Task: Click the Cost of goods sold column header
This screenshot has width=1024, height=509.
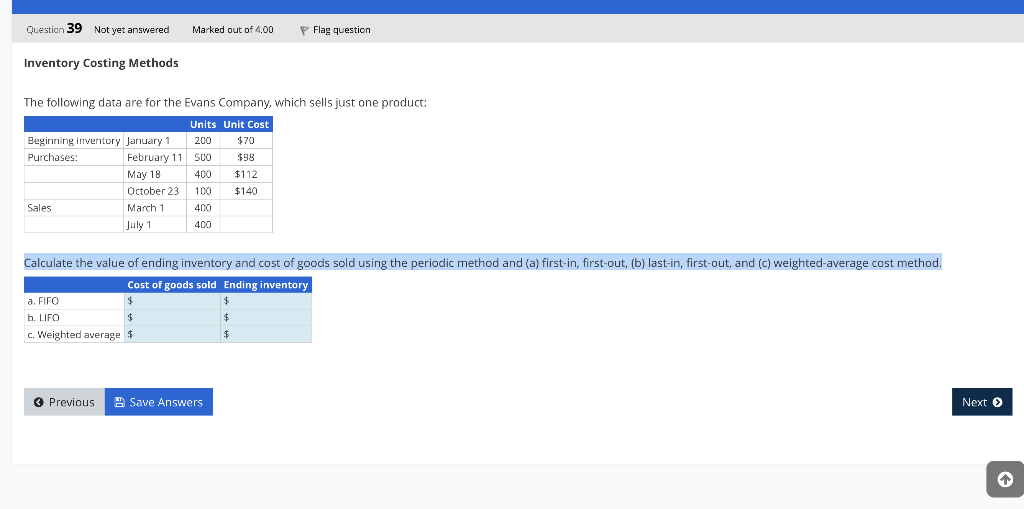Action: point(172,285)
